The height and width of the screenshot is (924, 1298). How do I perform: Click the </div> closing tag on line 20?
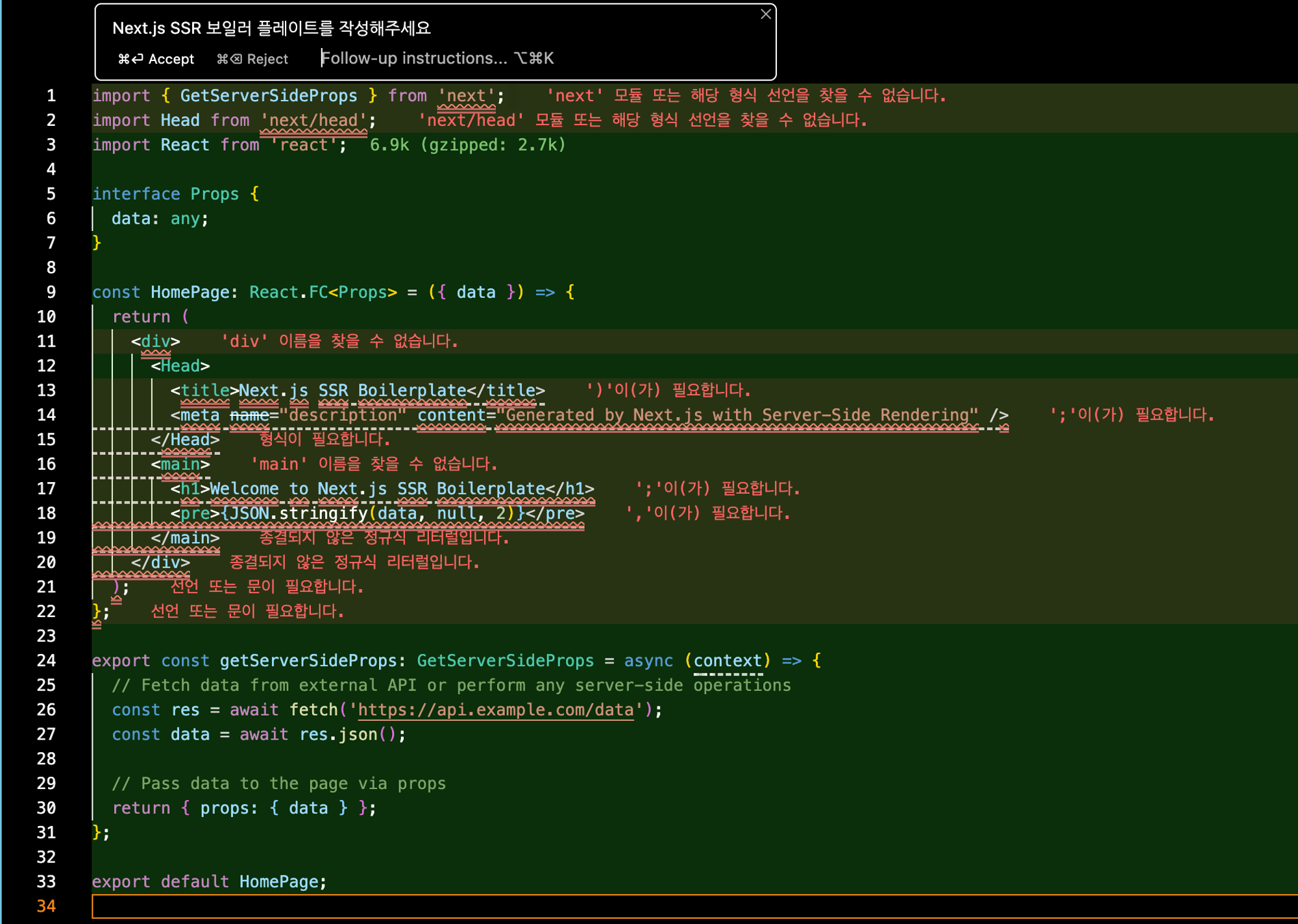point(160,563)
